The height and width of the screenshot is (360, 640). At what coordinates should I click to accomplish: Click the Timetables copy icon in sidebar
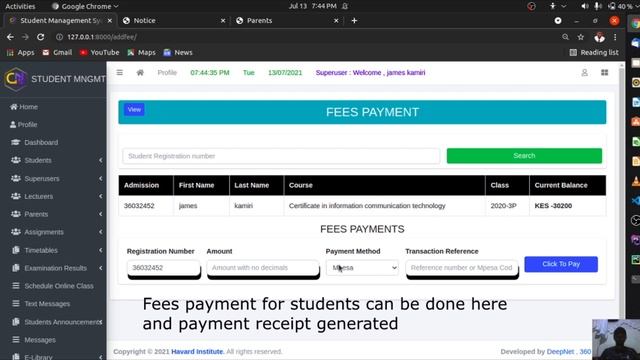(16, 250)
